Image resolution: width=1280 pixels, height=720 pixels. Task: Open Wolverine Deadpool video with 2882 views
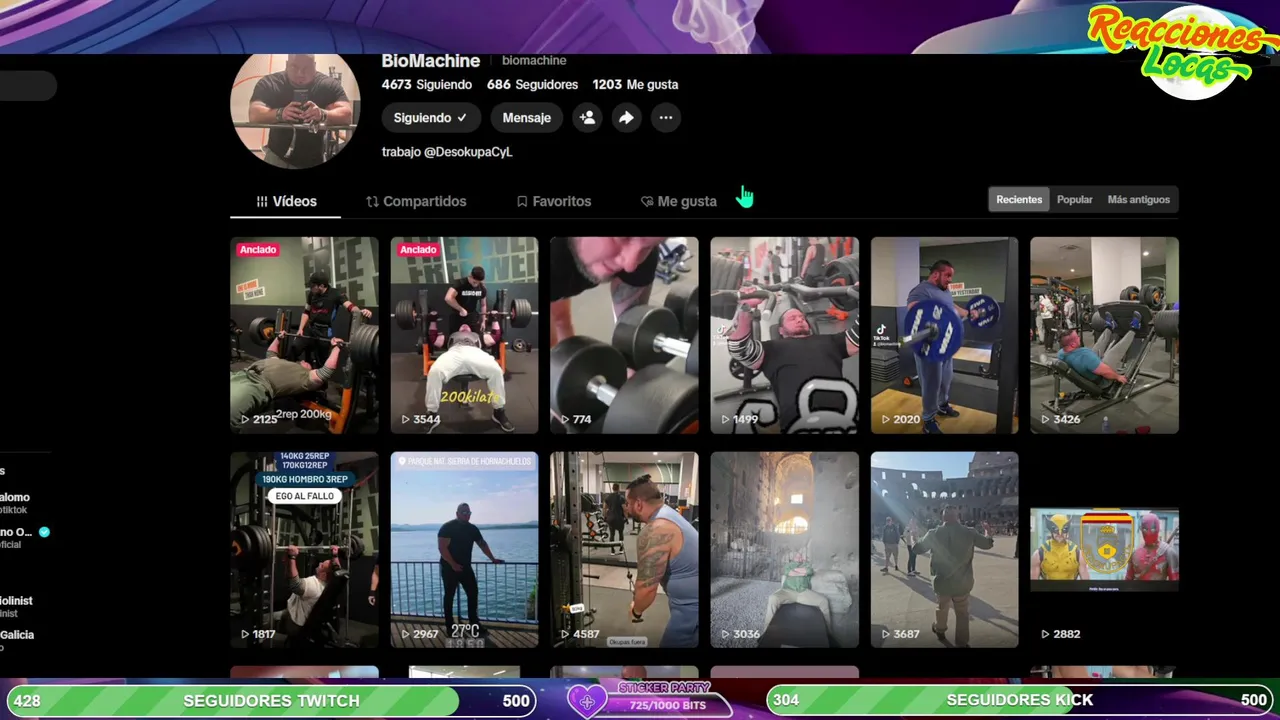click(x=1104, y=550)
